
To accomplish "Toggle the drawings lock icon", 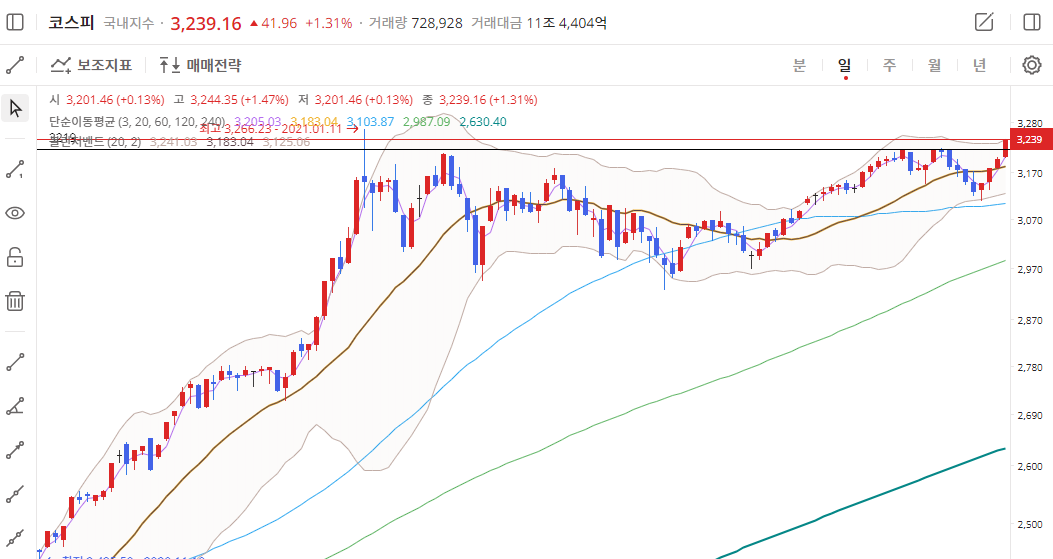I will 15,257.
